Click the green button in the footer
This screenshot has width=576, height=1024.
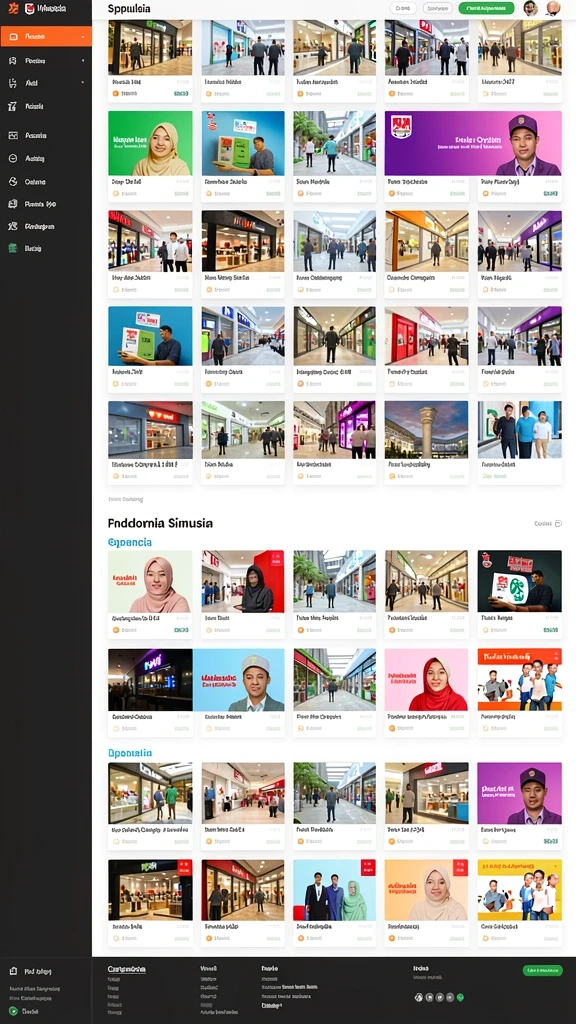point(542,970)
